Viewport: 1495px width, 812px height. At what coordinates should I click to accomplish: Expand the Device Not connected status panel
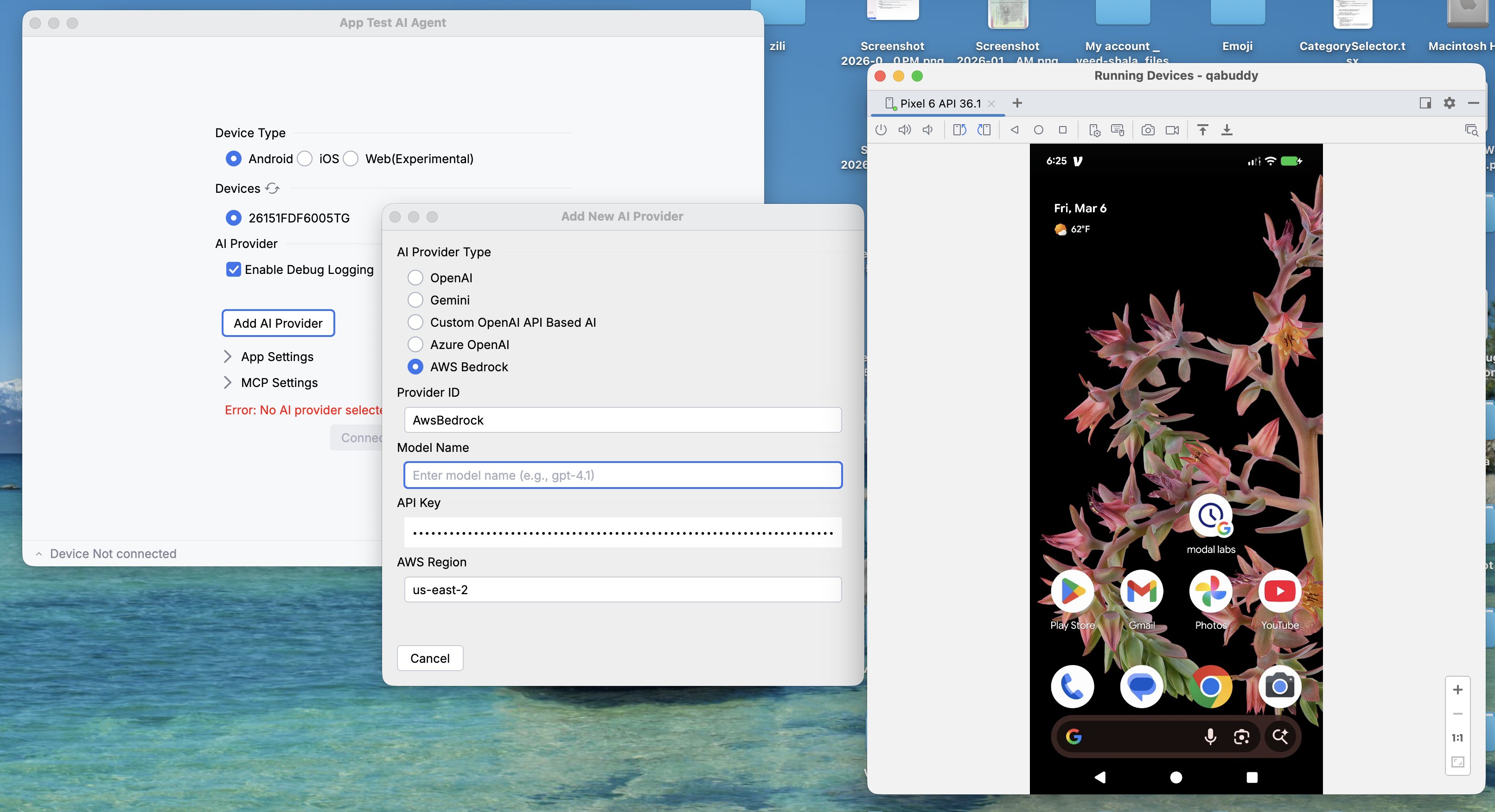[39, 554]
